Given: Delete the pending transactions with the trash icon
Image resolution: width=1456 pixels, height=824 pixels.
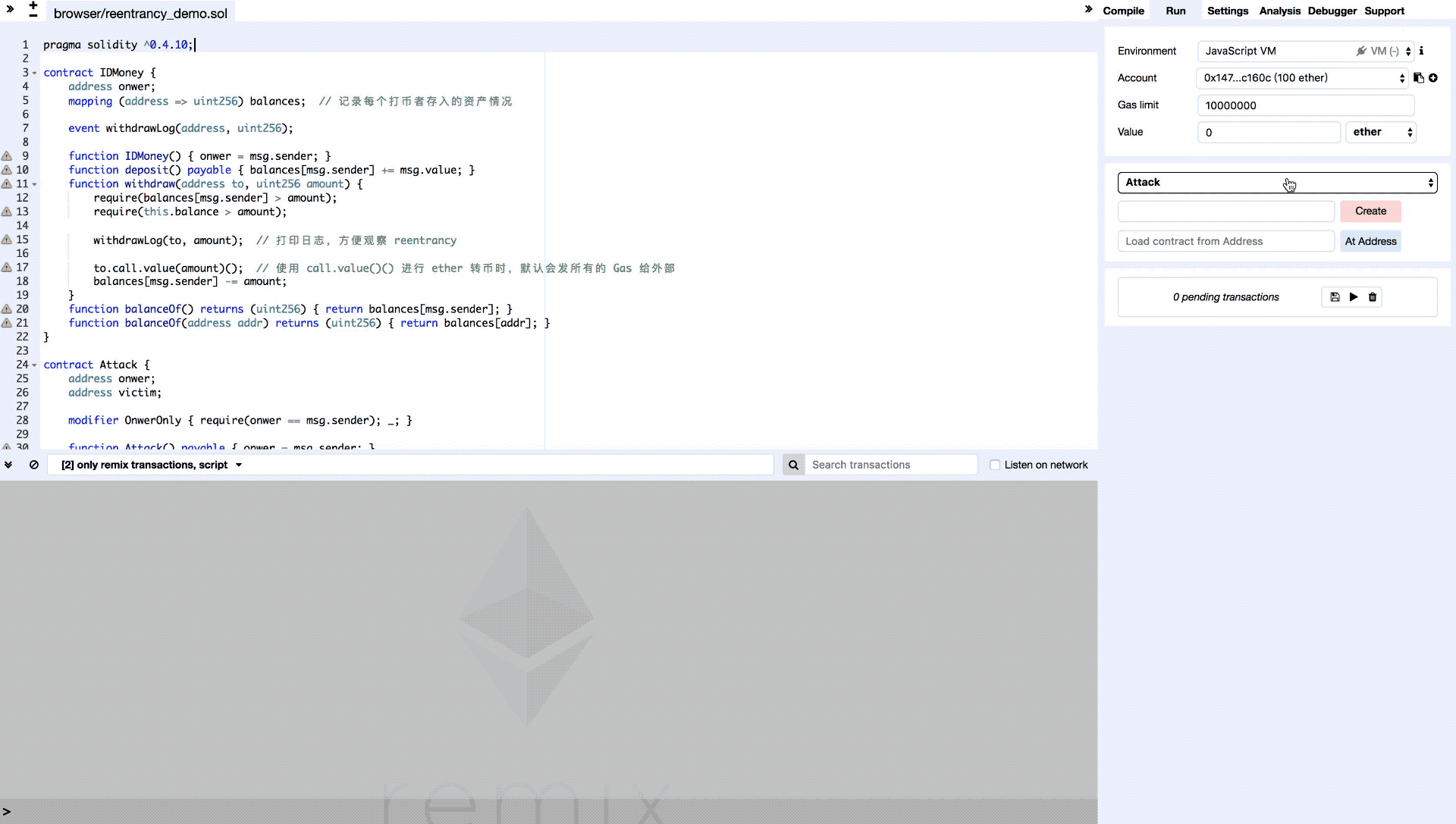Looking at the screenshot, I should (1373, 297).
